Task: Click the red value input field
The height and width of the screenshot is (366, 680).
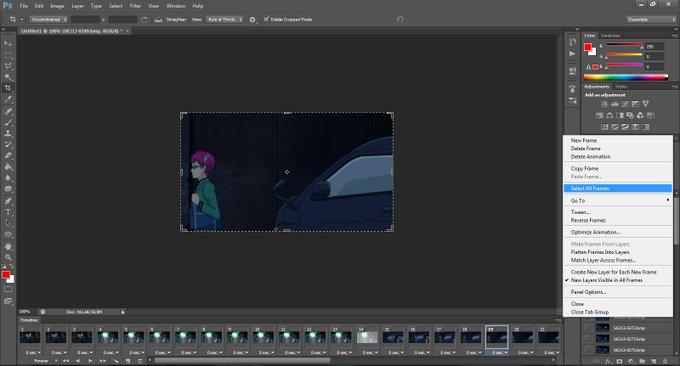Action: point(654,46)
